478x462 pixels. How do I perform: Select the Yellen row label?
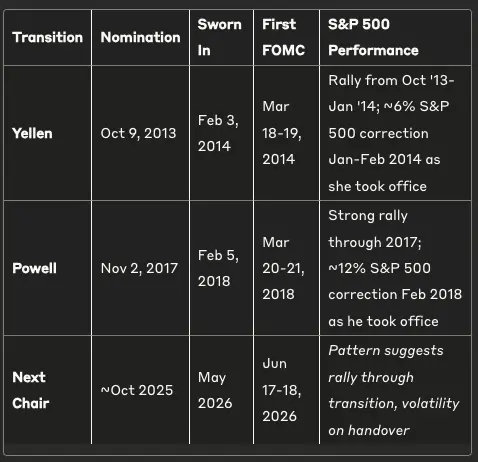pos(32,133)
